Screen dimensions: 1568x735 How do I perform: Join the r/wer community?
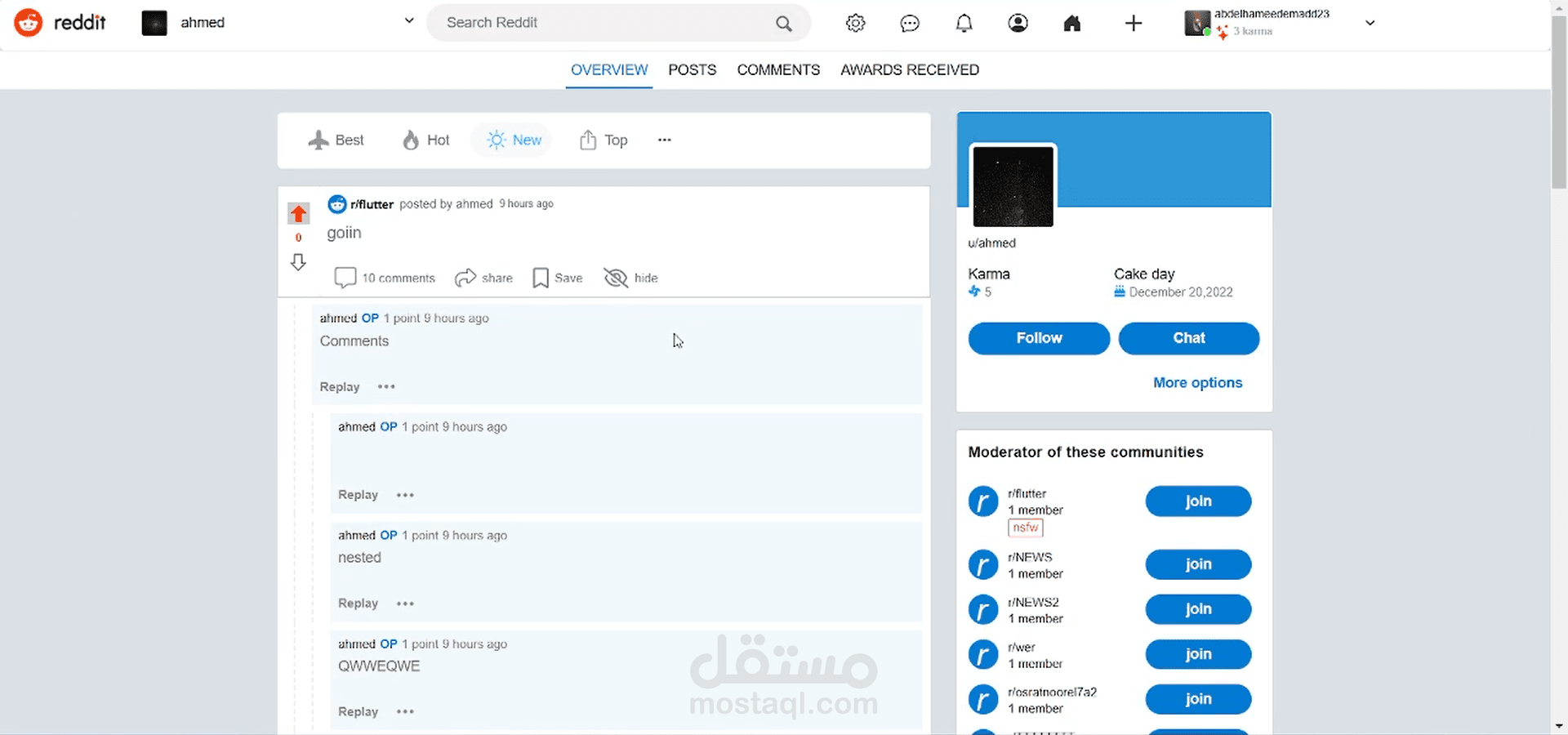tap(1198, 654)
